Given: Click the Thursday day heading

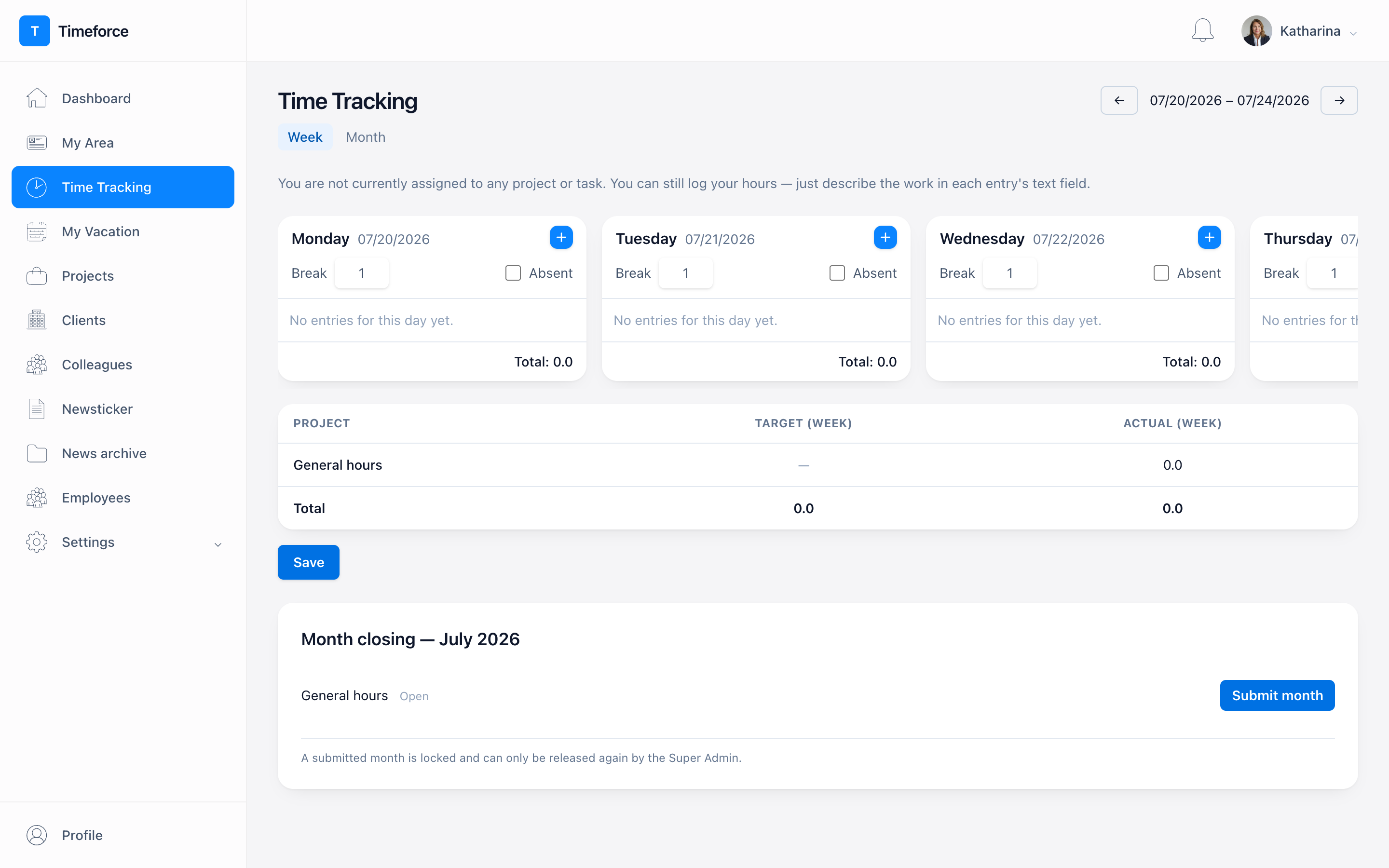Looking at the screenshot, I should pos(1298,239).
